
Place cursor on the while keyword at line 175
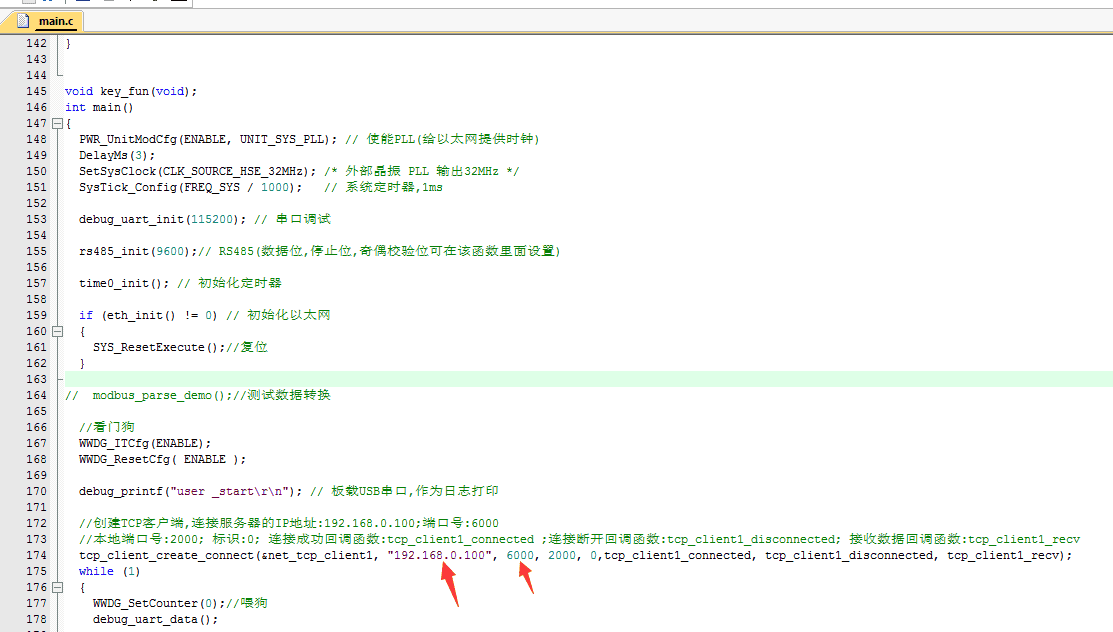click(96, 571)
